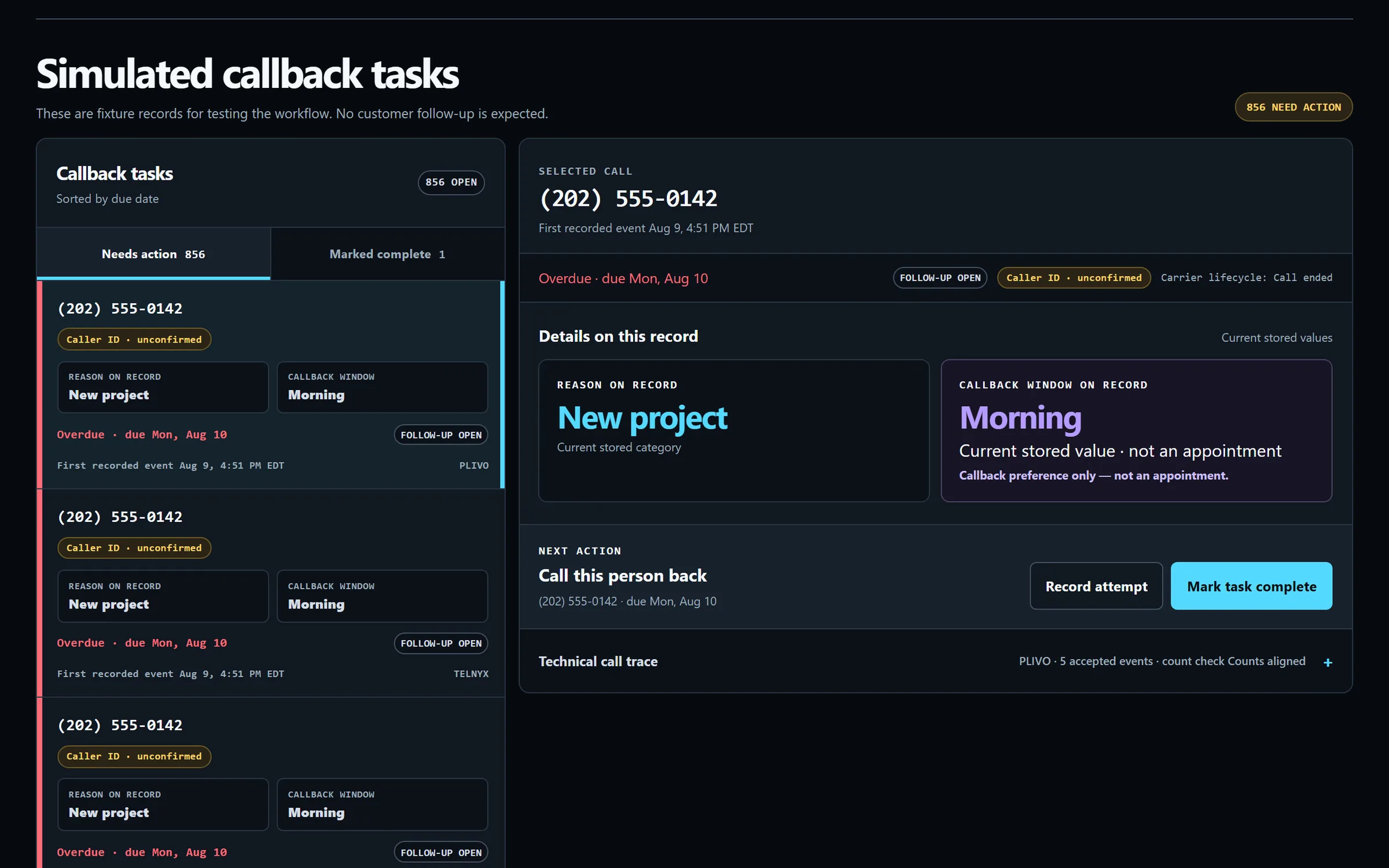Click FOLLOW-UP OPEN badge in selected call header
The image size is (1389, 868).
[x=940, y=278]
